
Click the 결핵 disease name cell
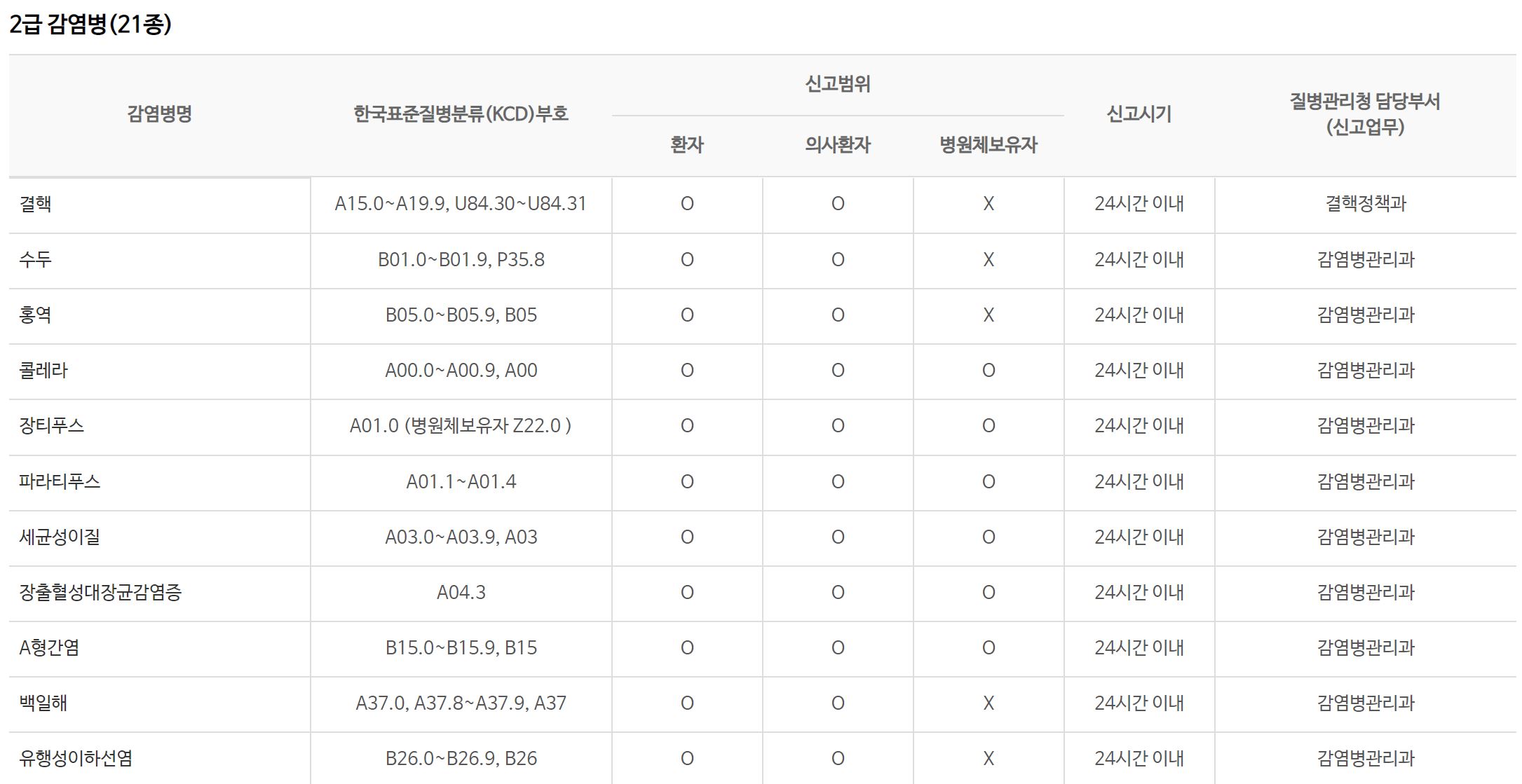coord(36,204)
